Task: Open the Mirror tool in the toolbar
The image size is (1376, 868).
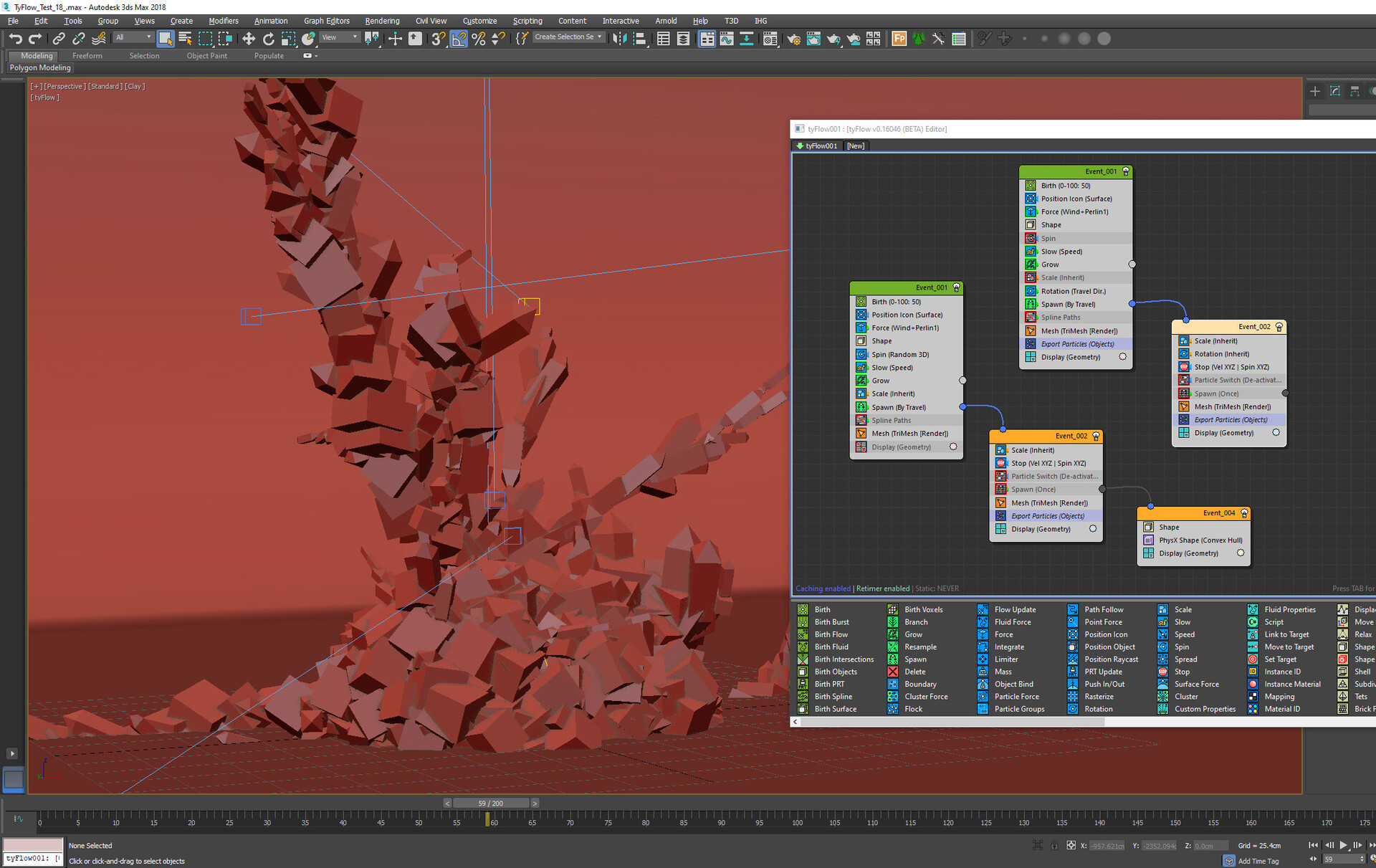Action: 619,39
